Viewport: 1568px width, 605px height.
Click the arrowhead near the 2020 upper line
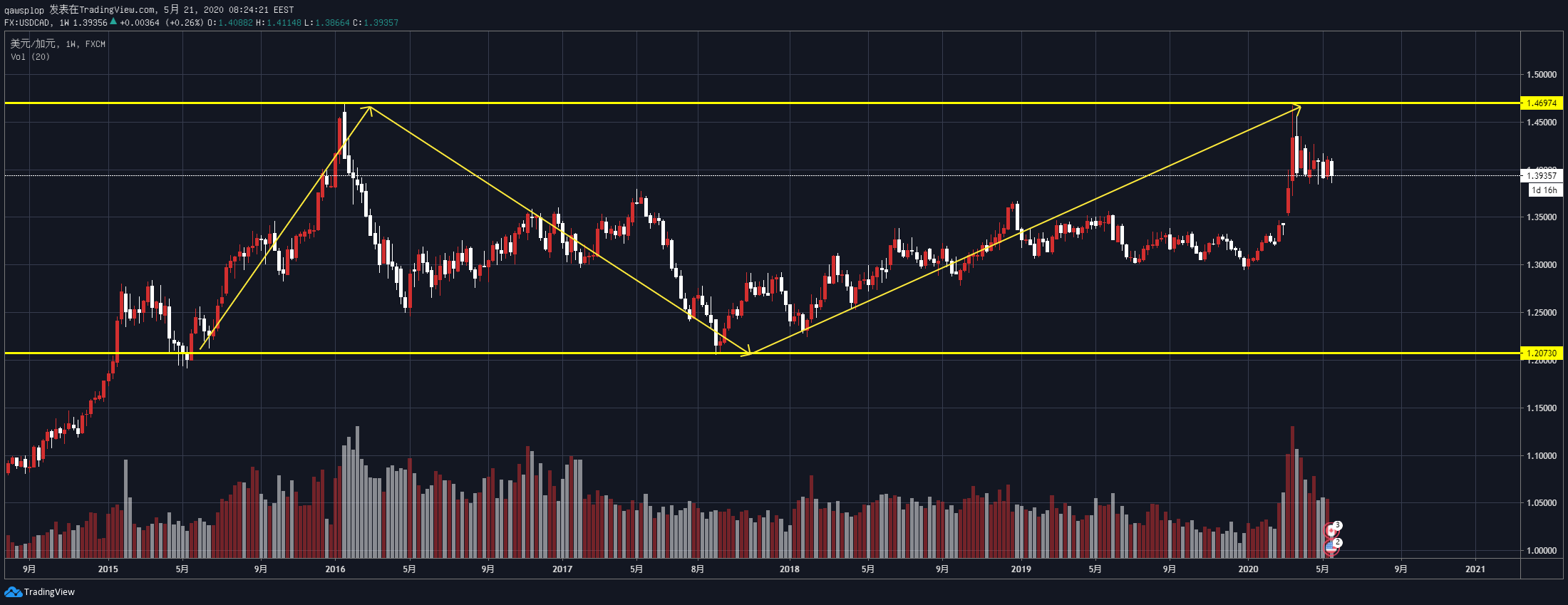(x=1297, y=108)
